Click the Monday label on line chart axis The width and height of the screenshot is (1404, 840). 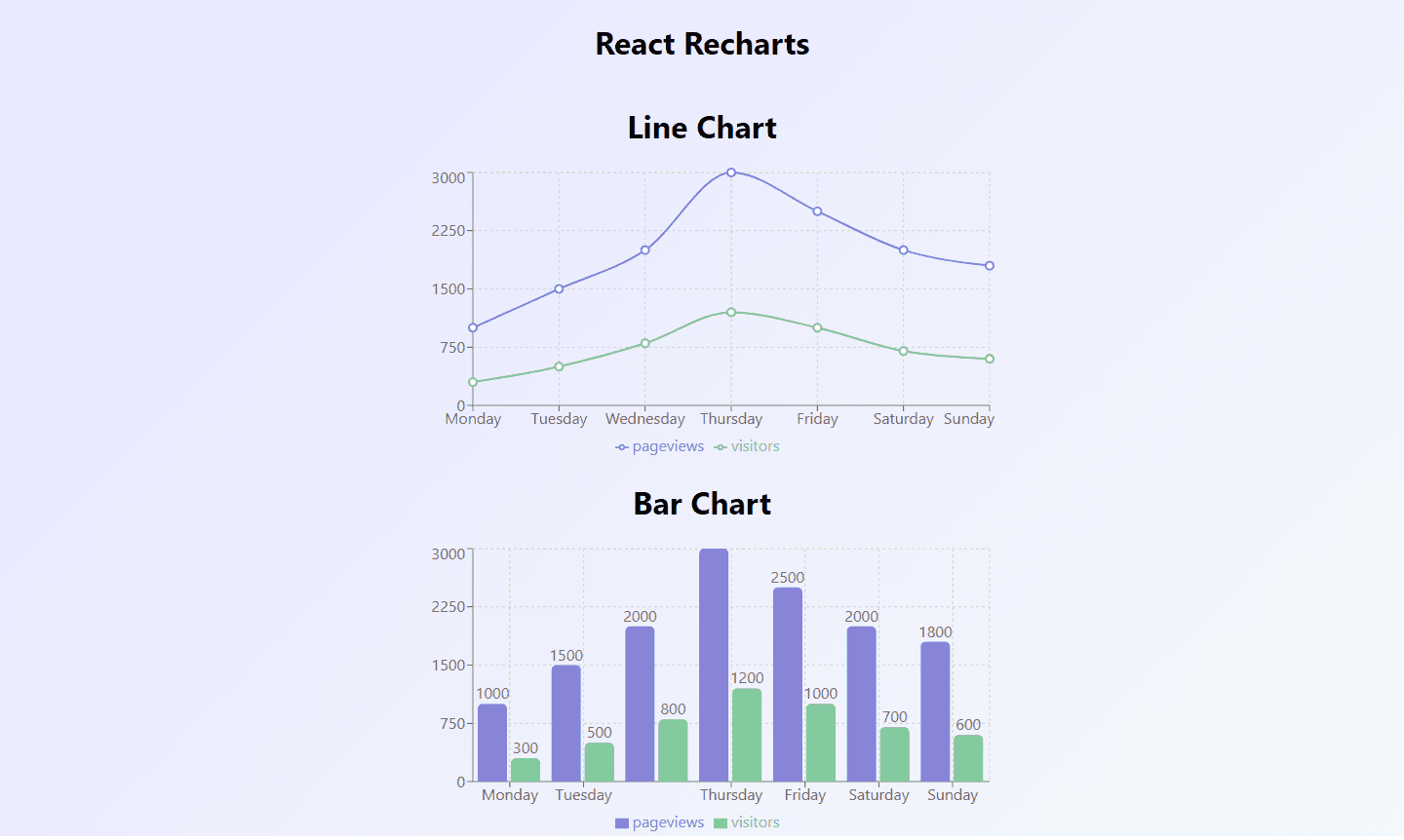(x=473, y=420)
